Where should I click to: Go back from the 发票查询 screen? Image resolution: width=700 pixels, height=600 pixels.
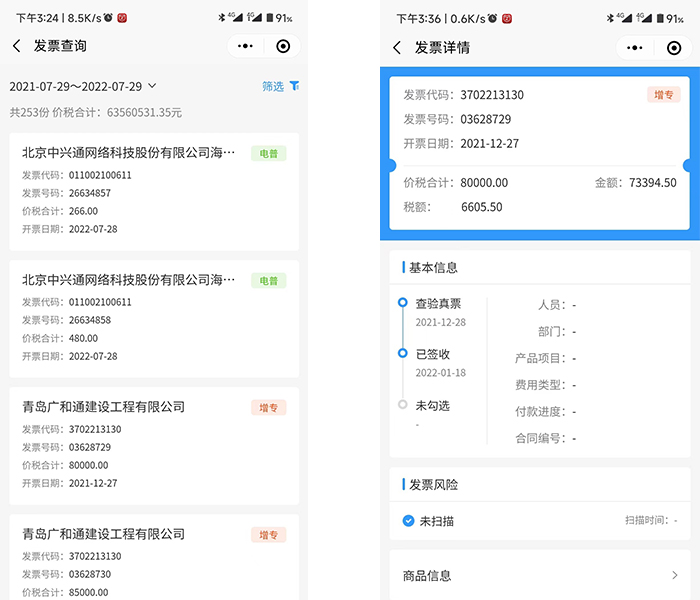click(x=17, y=46)
